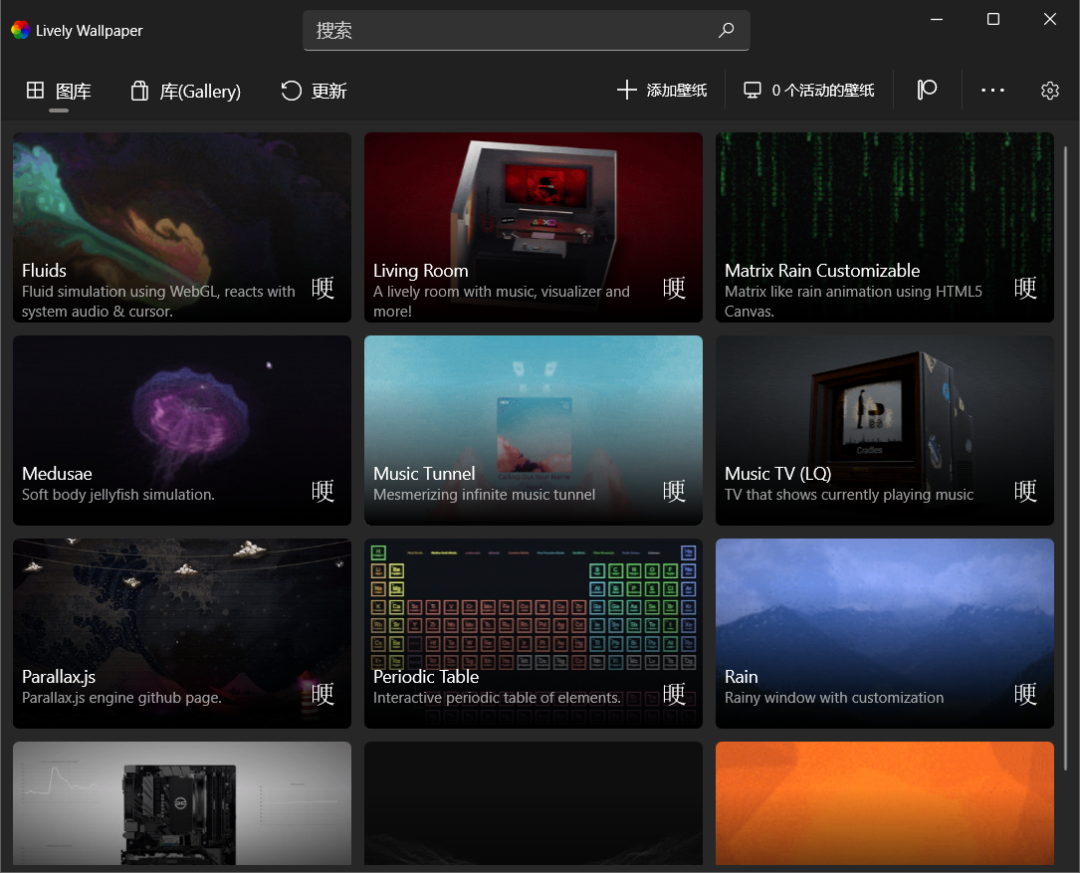Open options glyph on Medusae card
Viewport: 1080px width, 873px height.
(x=322, y=491)
